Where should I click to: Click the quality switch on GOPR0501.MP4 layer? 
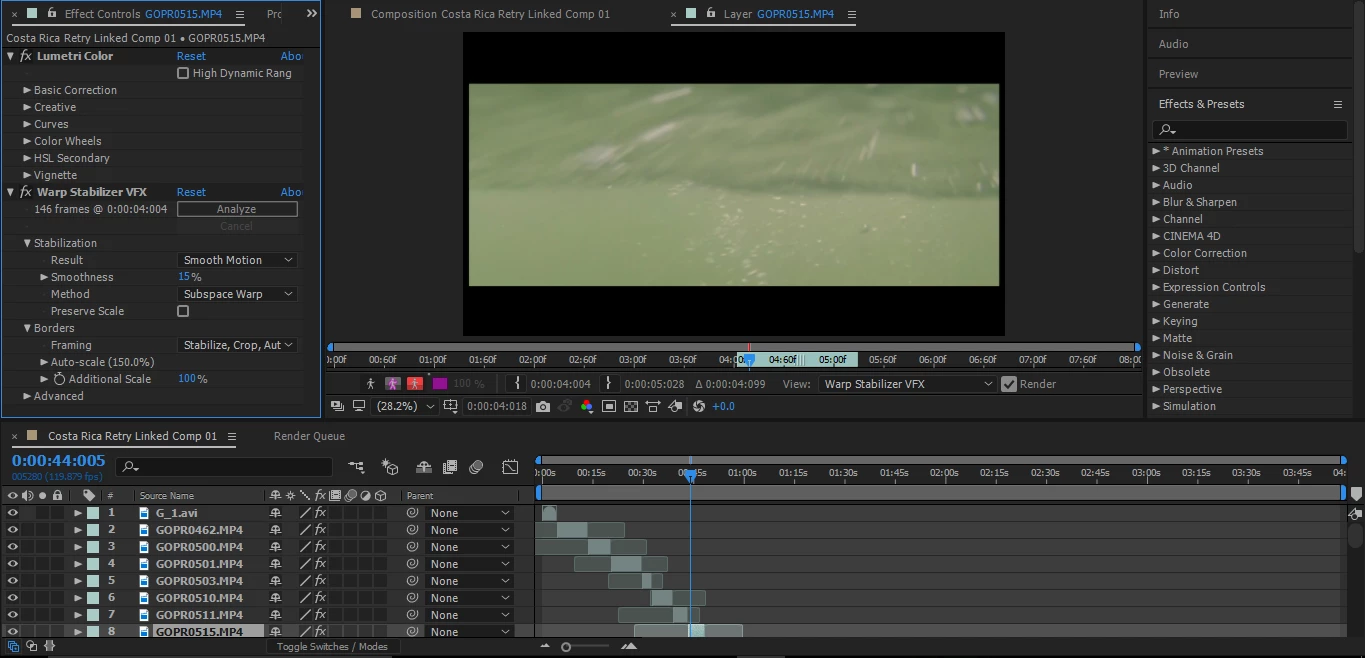coord(305,564)
